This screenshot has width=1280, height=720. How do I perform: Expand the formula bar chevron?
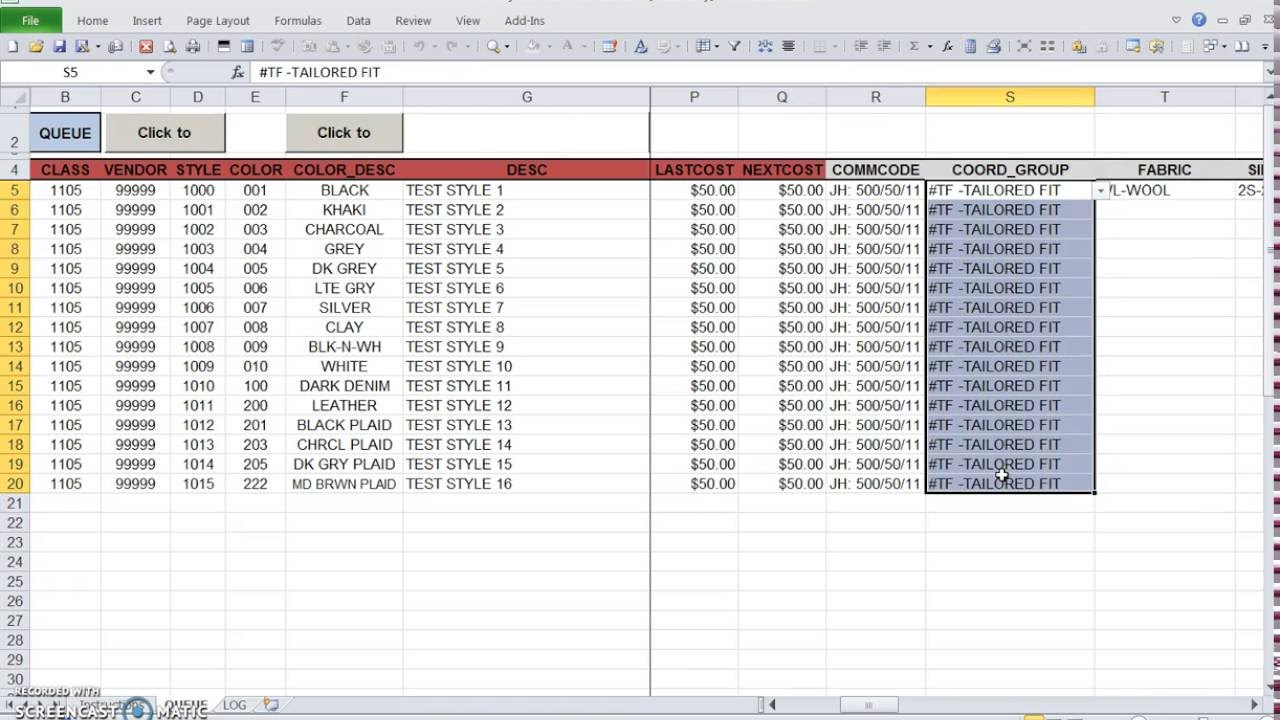pos(1270,72)
